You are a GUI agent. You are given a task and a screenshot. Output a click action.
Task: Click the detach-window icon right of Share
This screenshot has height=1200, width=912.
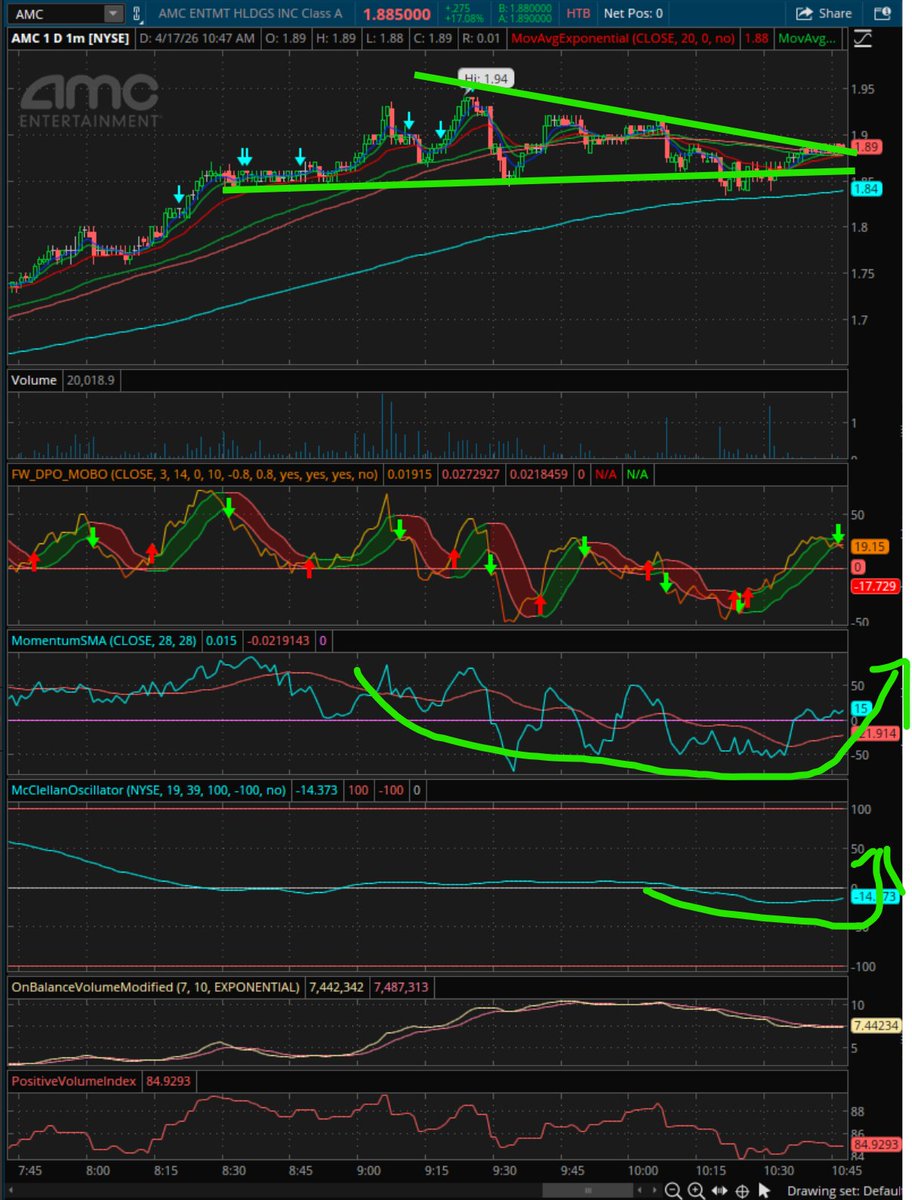[882, 14]
